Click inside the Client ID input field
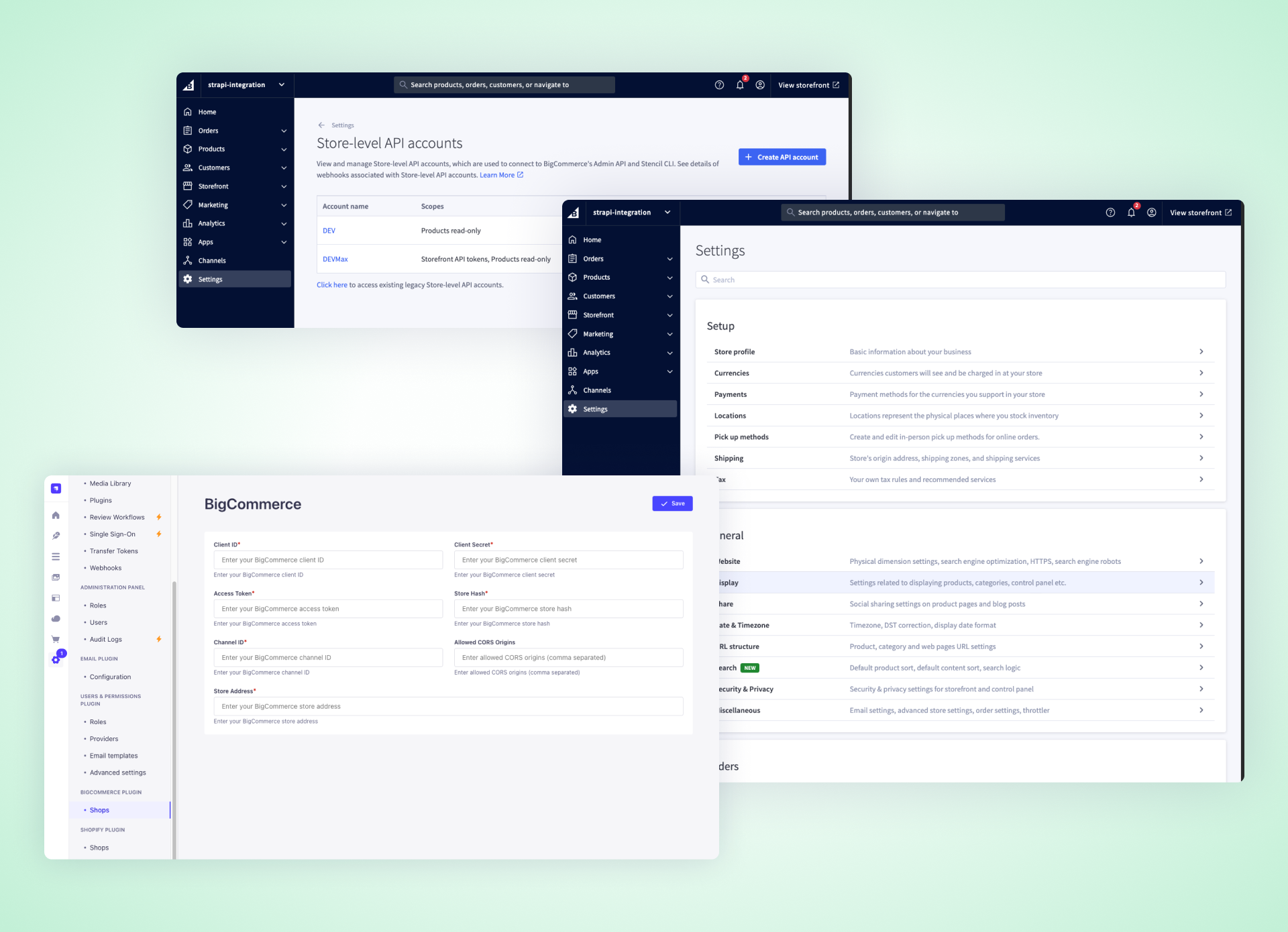Viewport: 1288px width, 932px height. tap(327, 559)
